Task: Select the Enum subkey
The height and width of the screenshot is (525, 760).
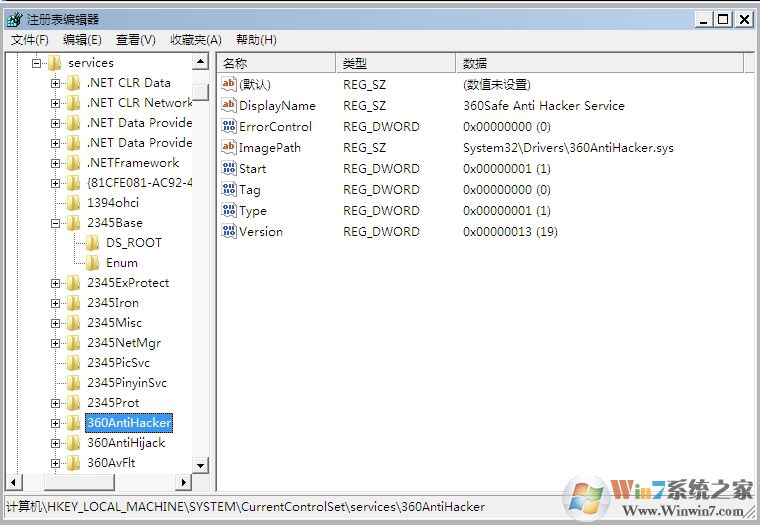Action: pyautogui.click(x=121, y=263)
